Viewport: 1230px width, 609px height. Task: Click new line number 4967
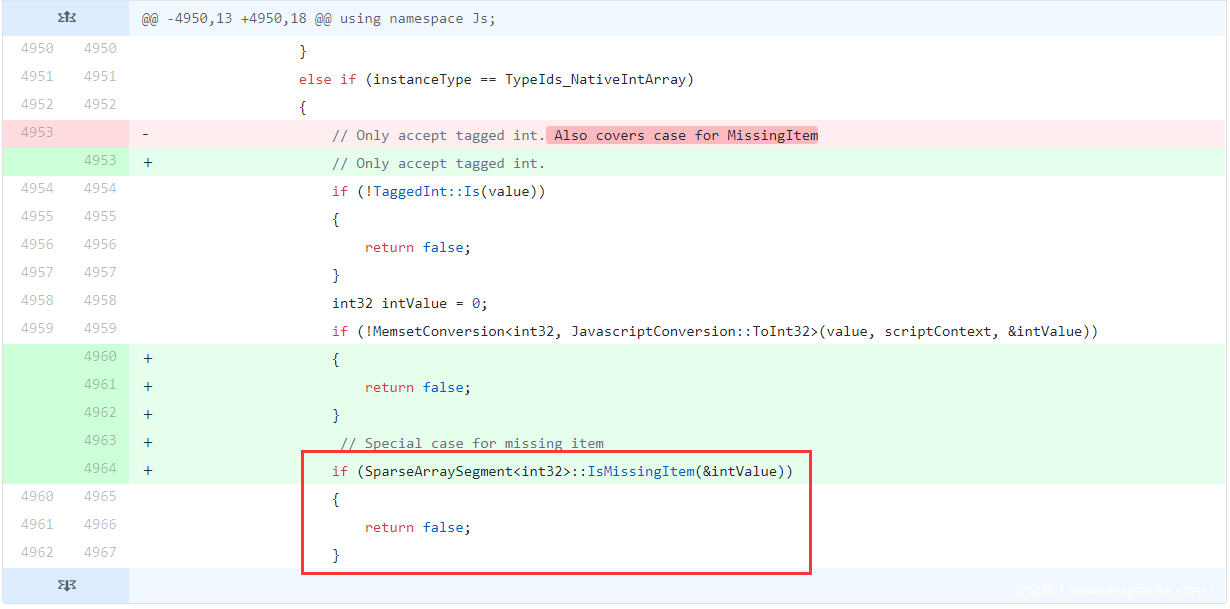(x=100, y=552)
